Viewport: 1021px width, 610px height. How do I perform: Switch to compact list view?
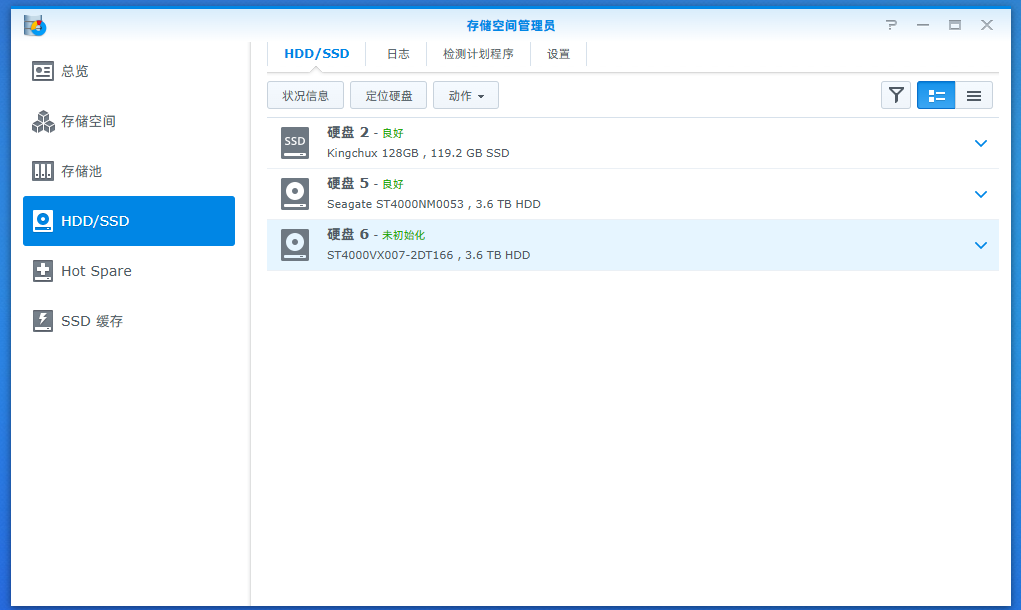coord(974,95)
